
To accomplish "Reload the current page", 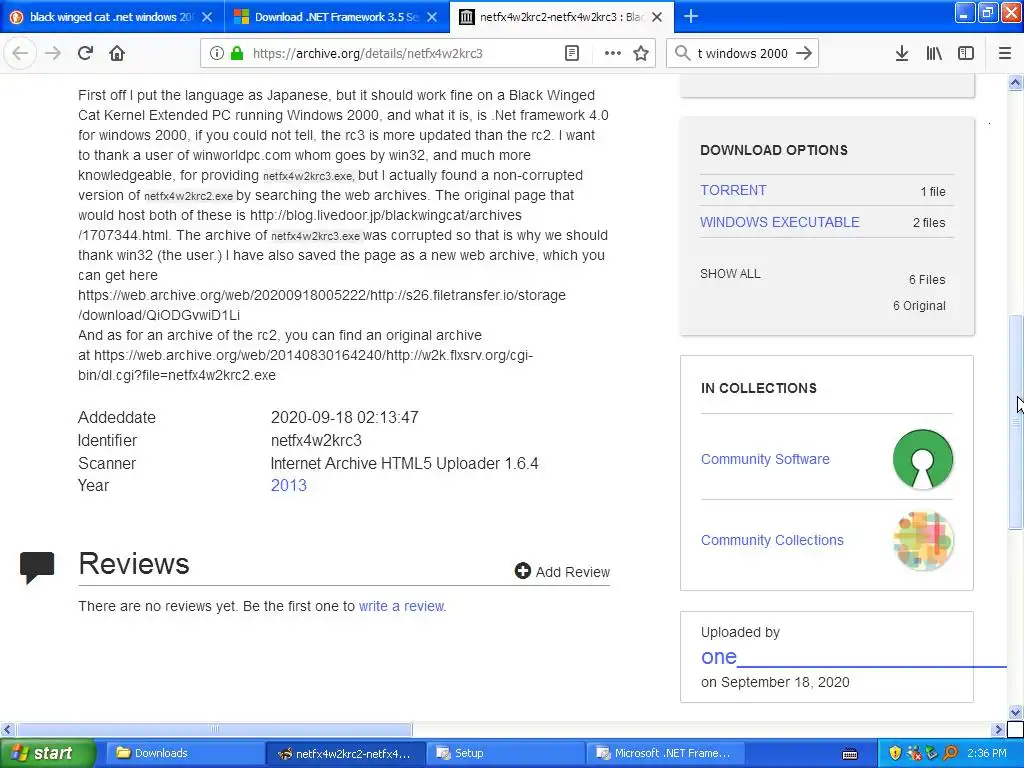I will 85,53.
